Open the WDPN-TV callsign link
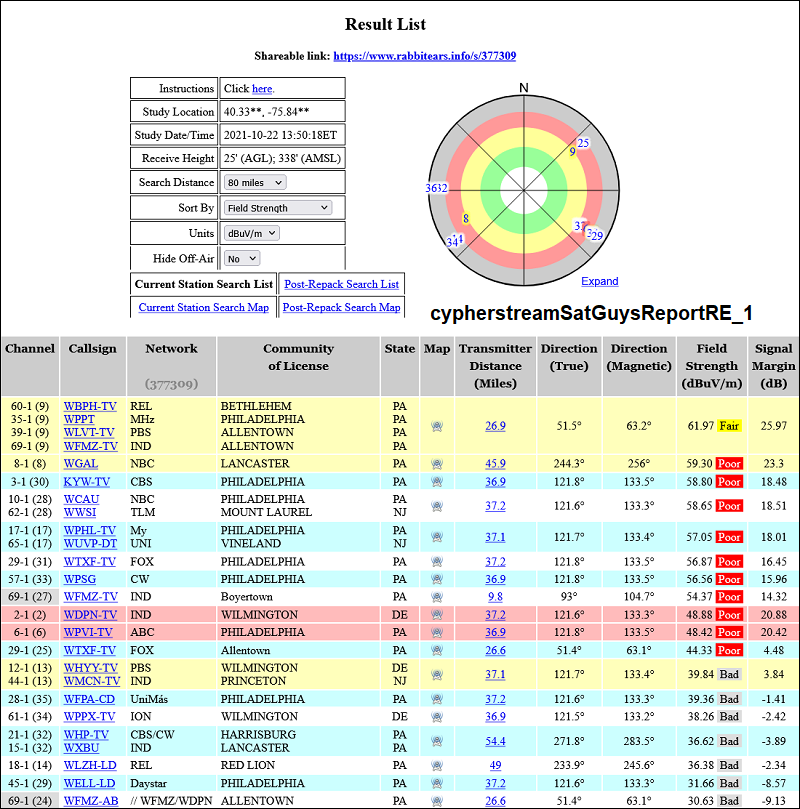 pos(90,615)
